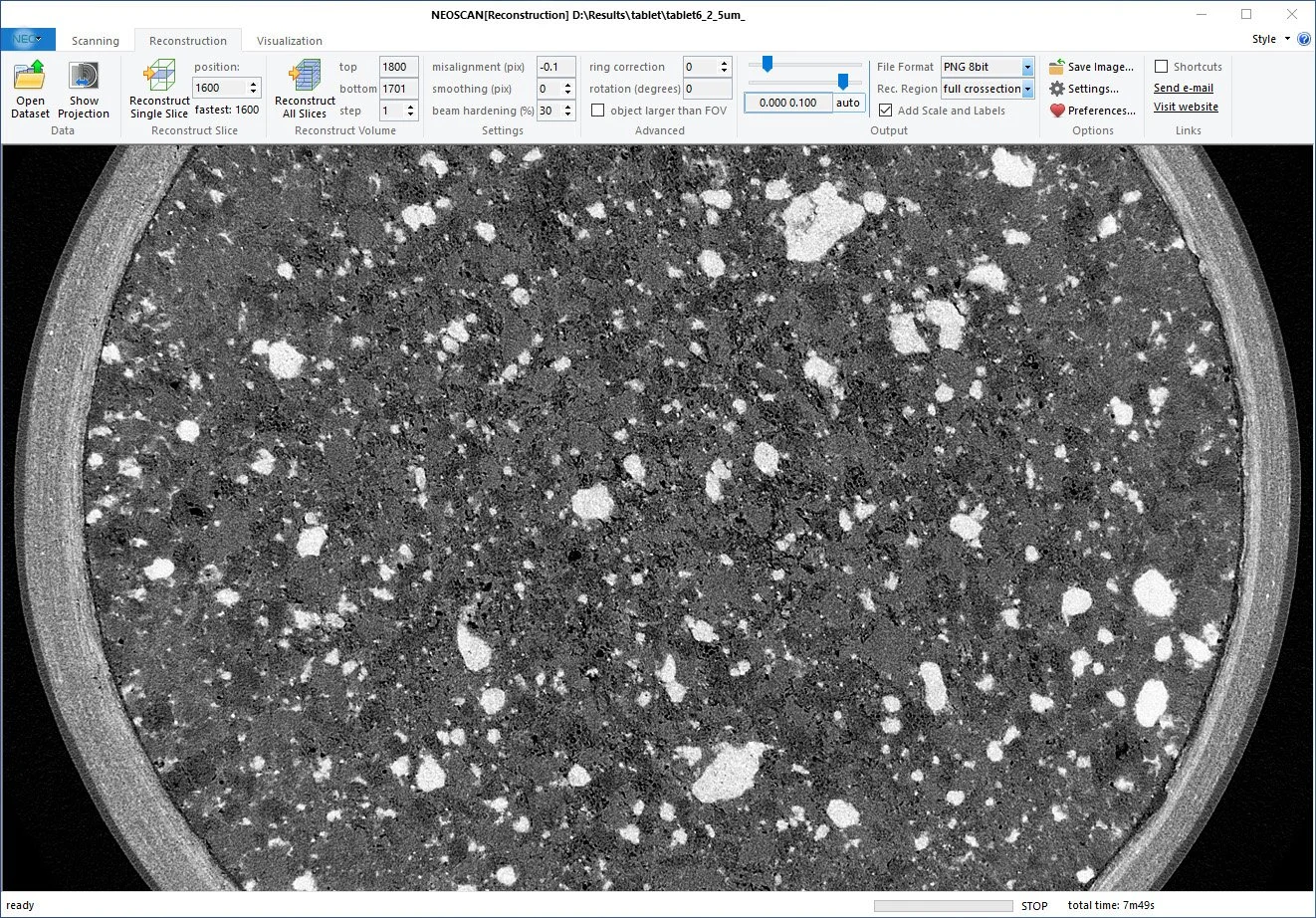Increase the smoothing value stepper
This screenshot has height=918, width=1316.
[x=568, y=85]
